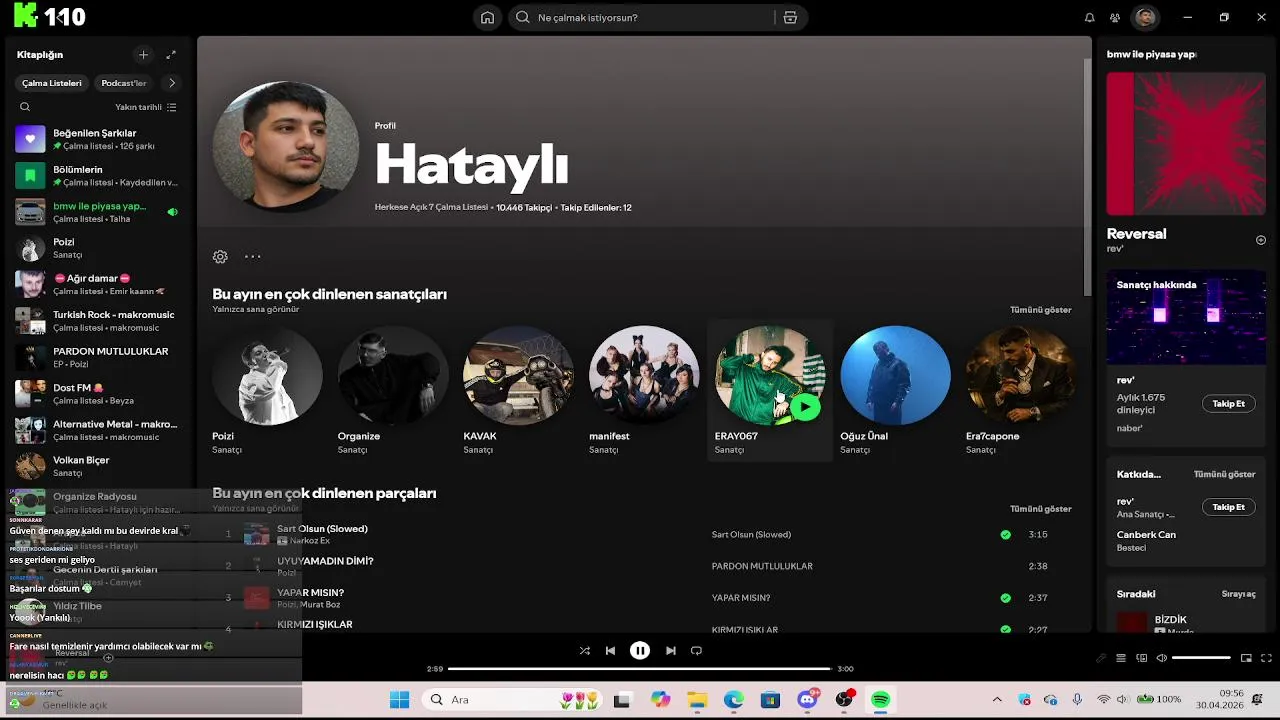Image resolution: width=1280 pixels, height=720 pixels.
Task: Open the Yakın tarihli sort dropdown
Action: pos(146,107)
